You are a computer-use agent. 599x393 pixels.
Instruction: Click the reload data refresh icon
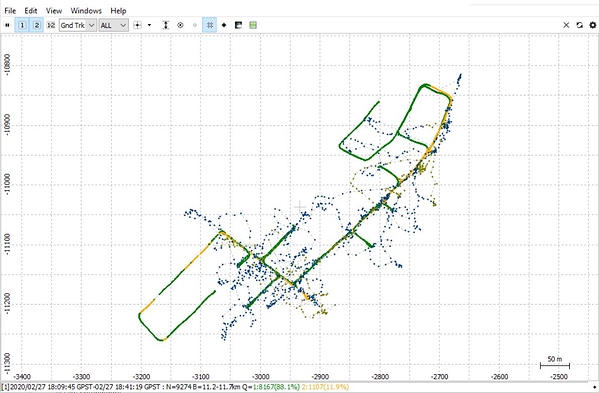pyautogui.click(x=580, y=25)
